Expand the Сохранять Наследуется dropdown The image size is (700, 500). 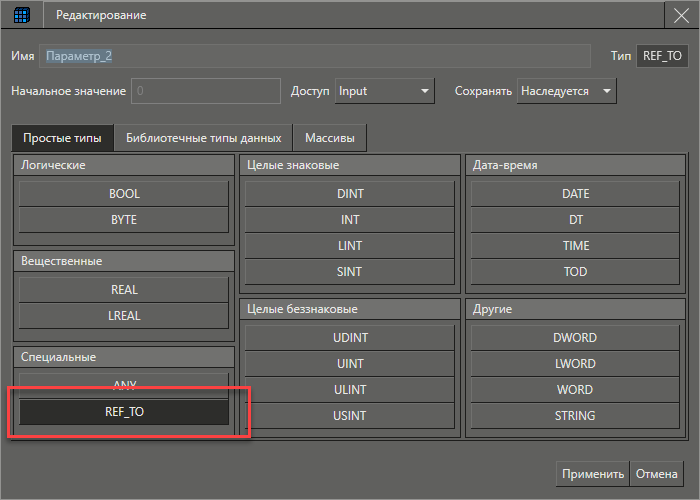(566, 91)
